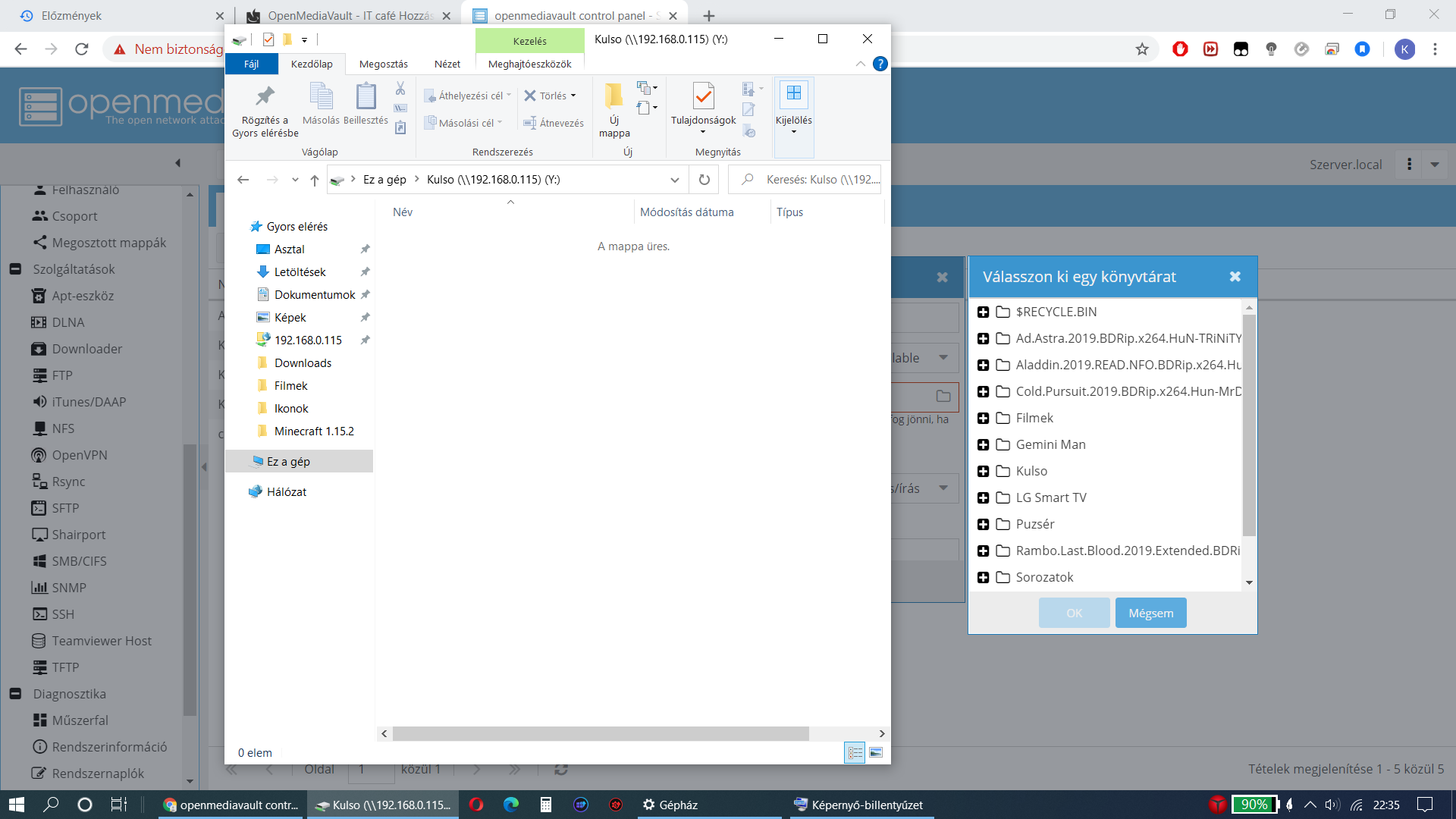Expand the Filmek folder plus icon
The image size is (1456, 819).
point(983,419)
